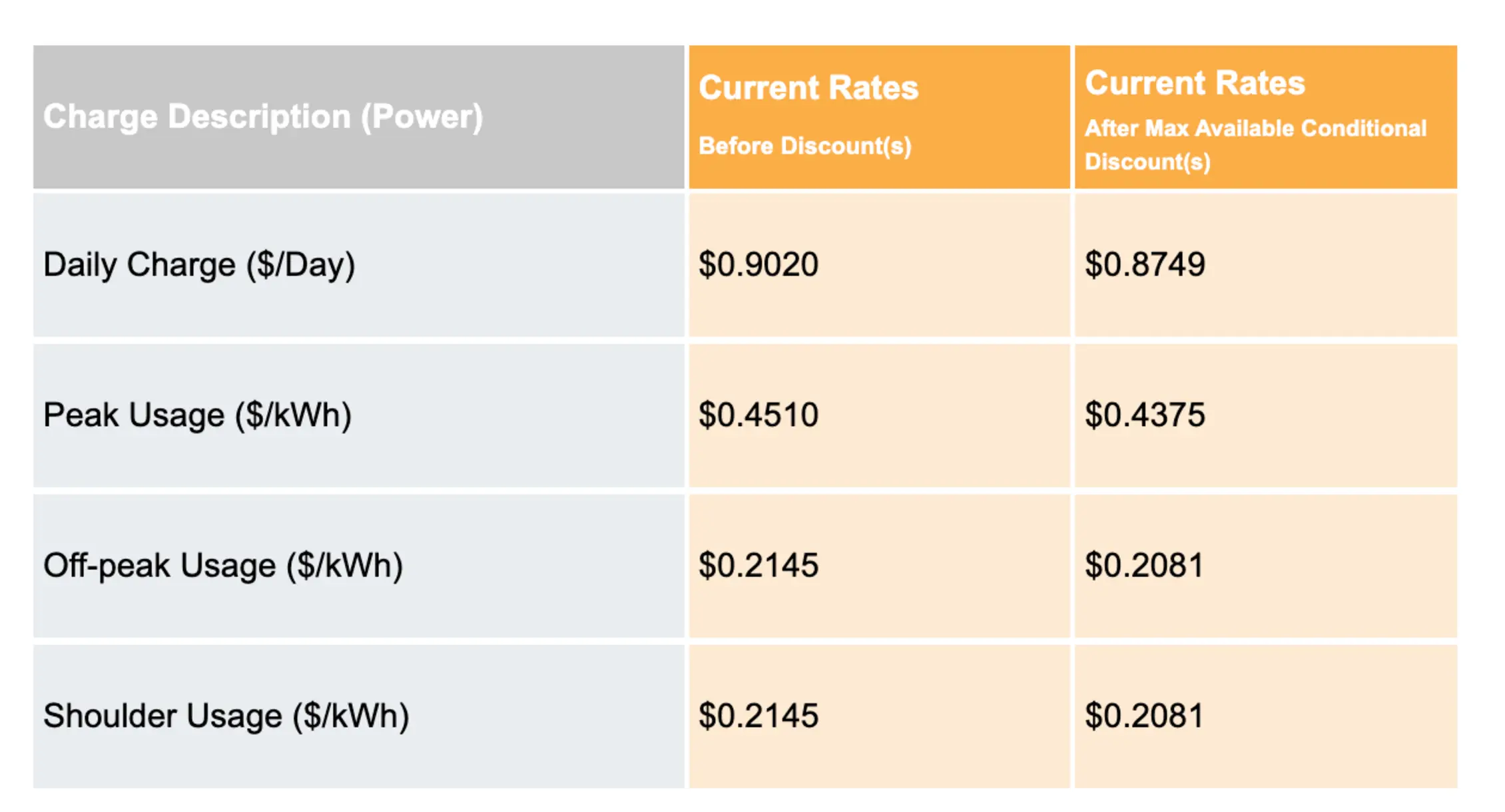The image size is (1505, 812).
Task: Click the 'Peak Usage ($/kWh)' row label
Action: coord(197,415)
